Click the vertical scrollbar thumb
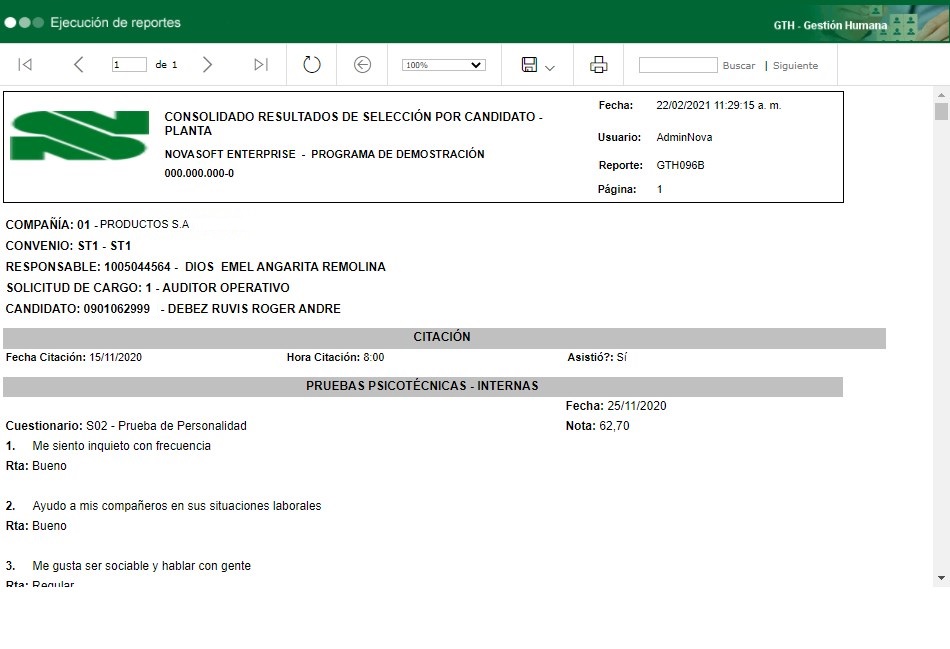Viewport: 950px width, 649px height. (941, 111)
